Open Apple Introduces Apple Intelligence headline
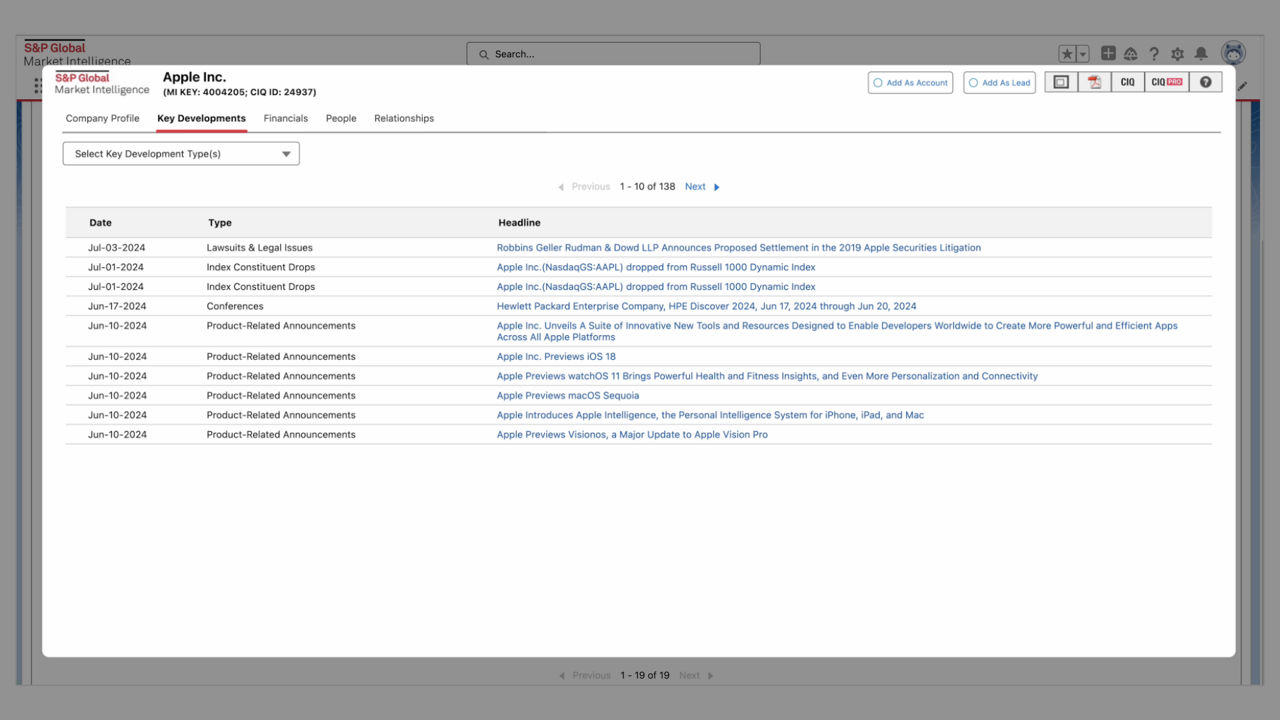1280x720 pixels. (x=710, y=415)
